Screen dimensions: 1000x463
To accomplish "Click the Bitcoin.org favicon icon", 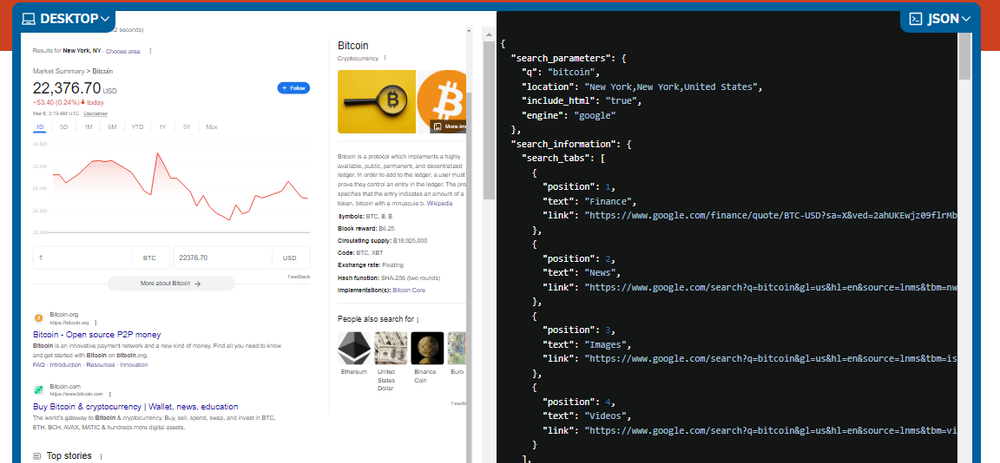I will click(38, 317).
